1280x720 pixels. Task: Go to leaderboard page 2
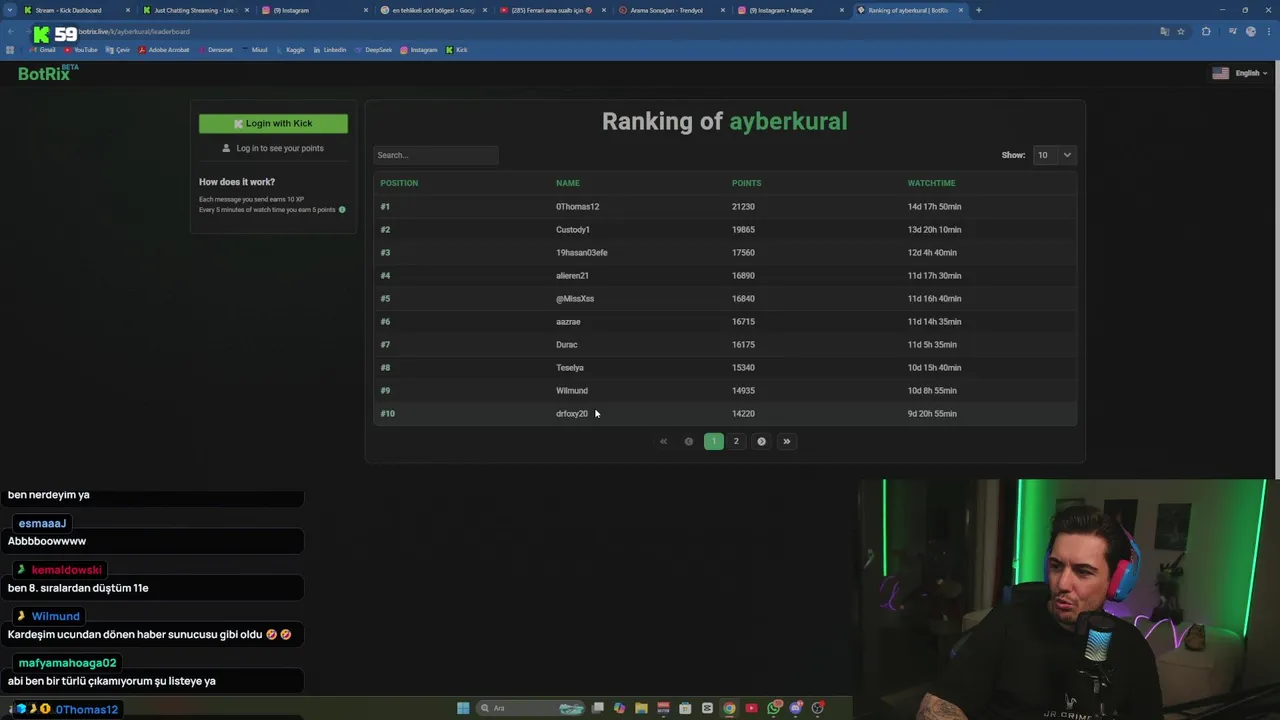[x=736, y=441]
